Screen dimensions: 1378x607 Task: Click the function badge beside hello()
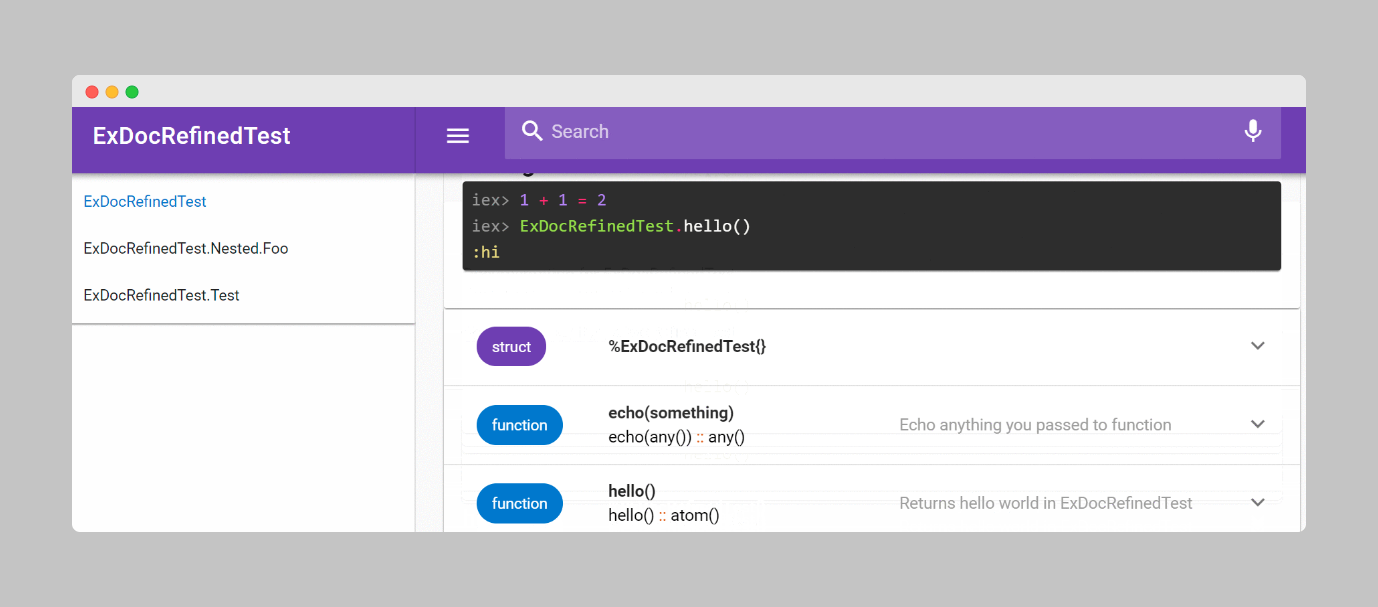pyautogui.click(x=519, y=503)
